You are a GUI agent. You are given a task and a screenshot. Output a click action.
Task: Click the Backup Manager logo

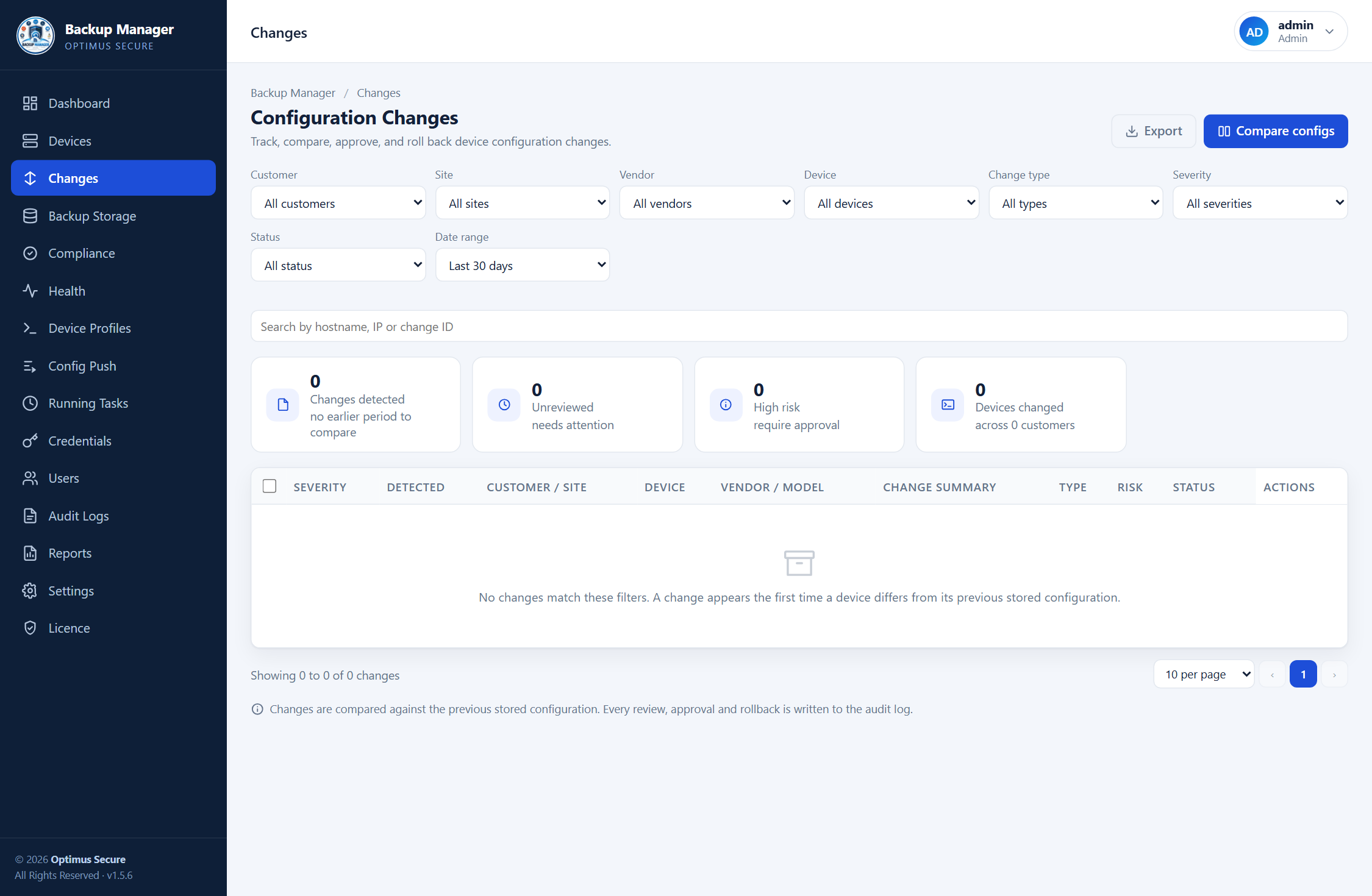point(35,35)
